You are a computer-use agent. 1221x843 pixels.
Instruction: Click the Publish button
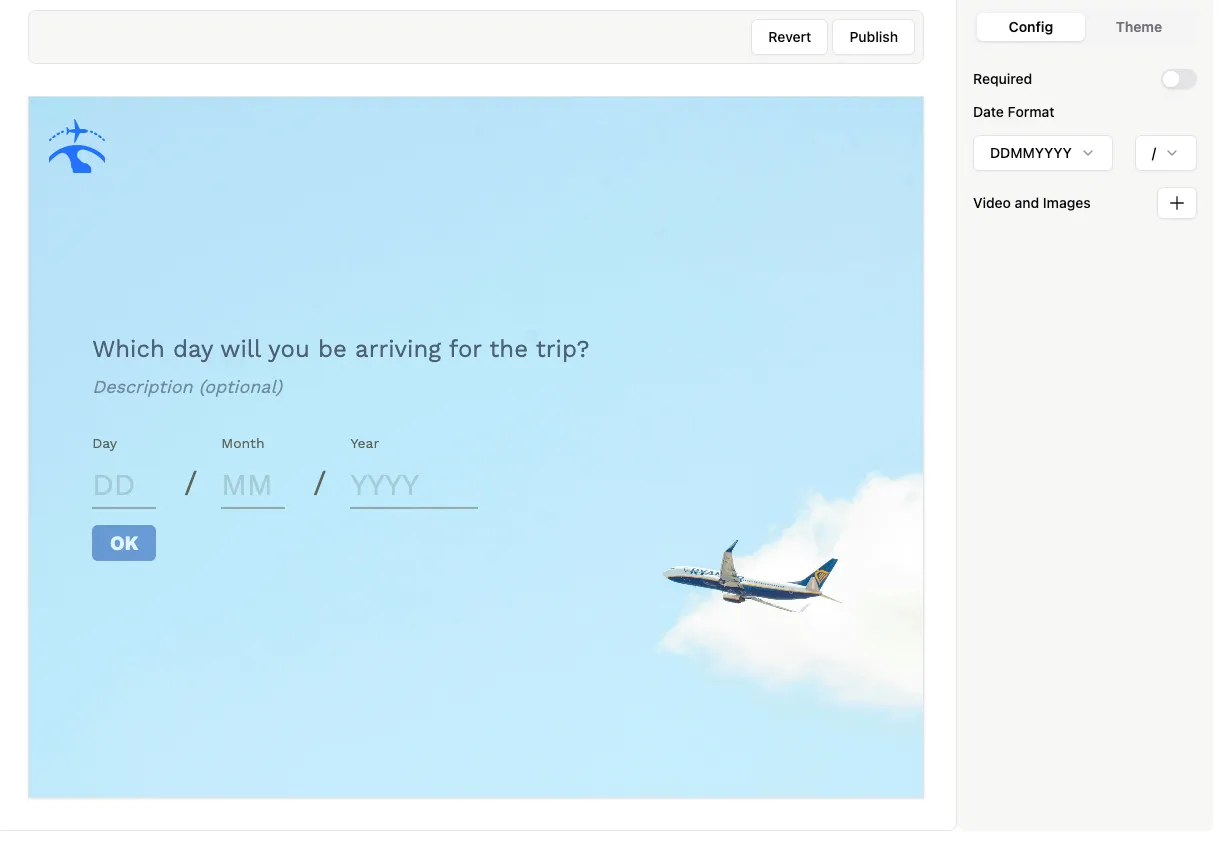pos(873,37)
